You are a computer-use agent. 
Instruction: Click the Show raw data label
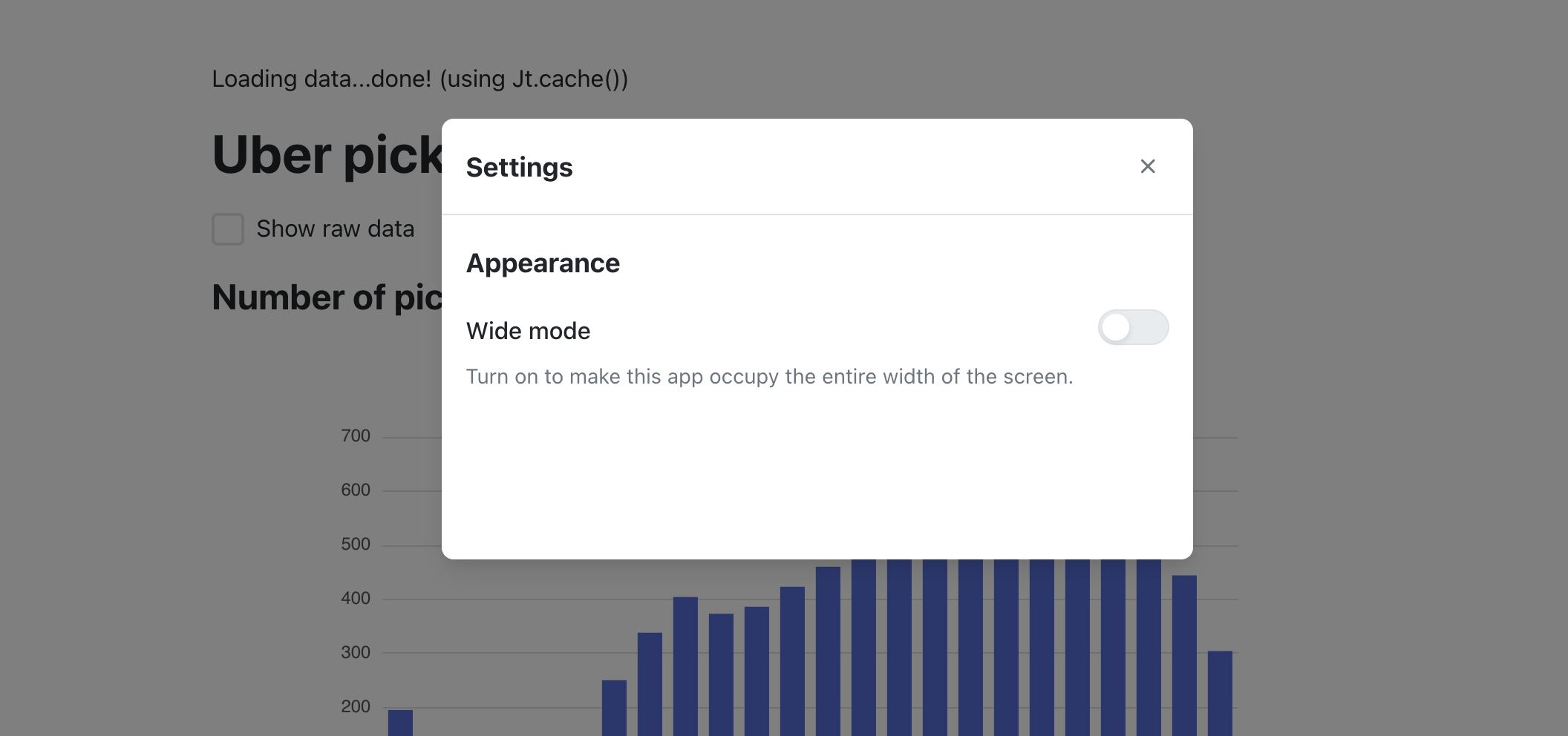(335, 229)
